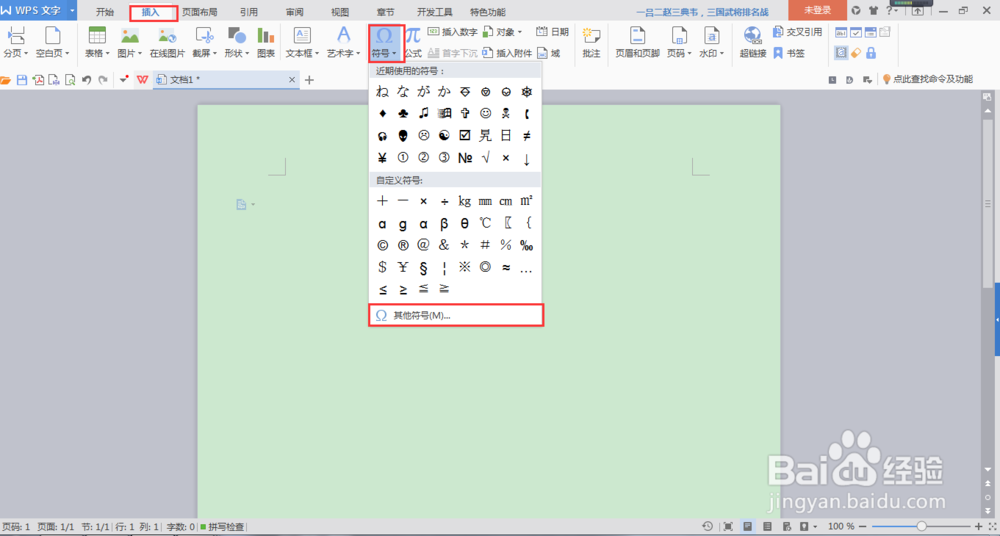Click the 未登录 login button
1000x536 pixels.
point(817,10)
